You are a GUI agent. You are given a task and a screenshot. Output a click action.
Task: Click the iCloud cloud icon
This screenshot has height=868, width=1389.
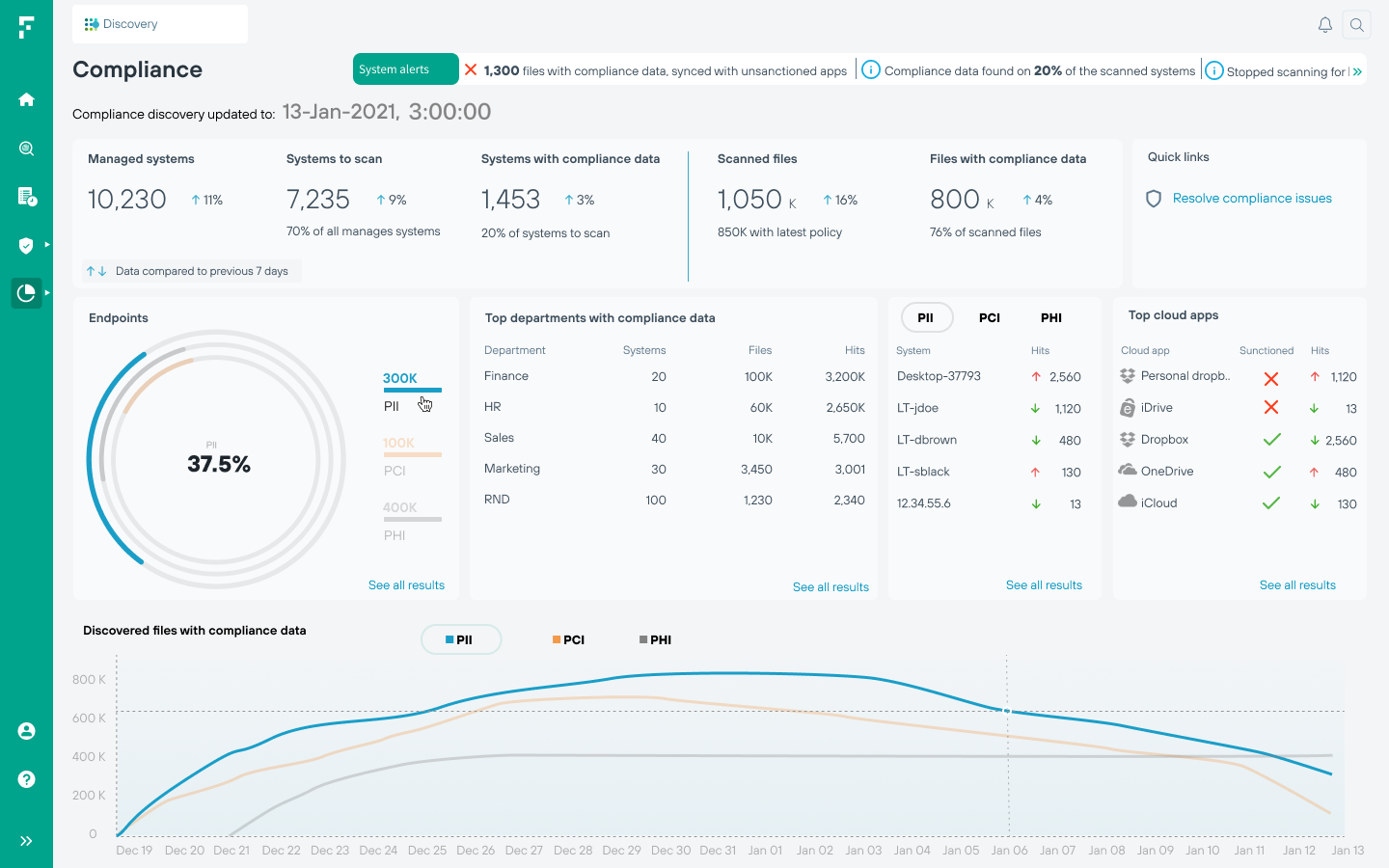pyautogui.click(x=1127, y=502)
